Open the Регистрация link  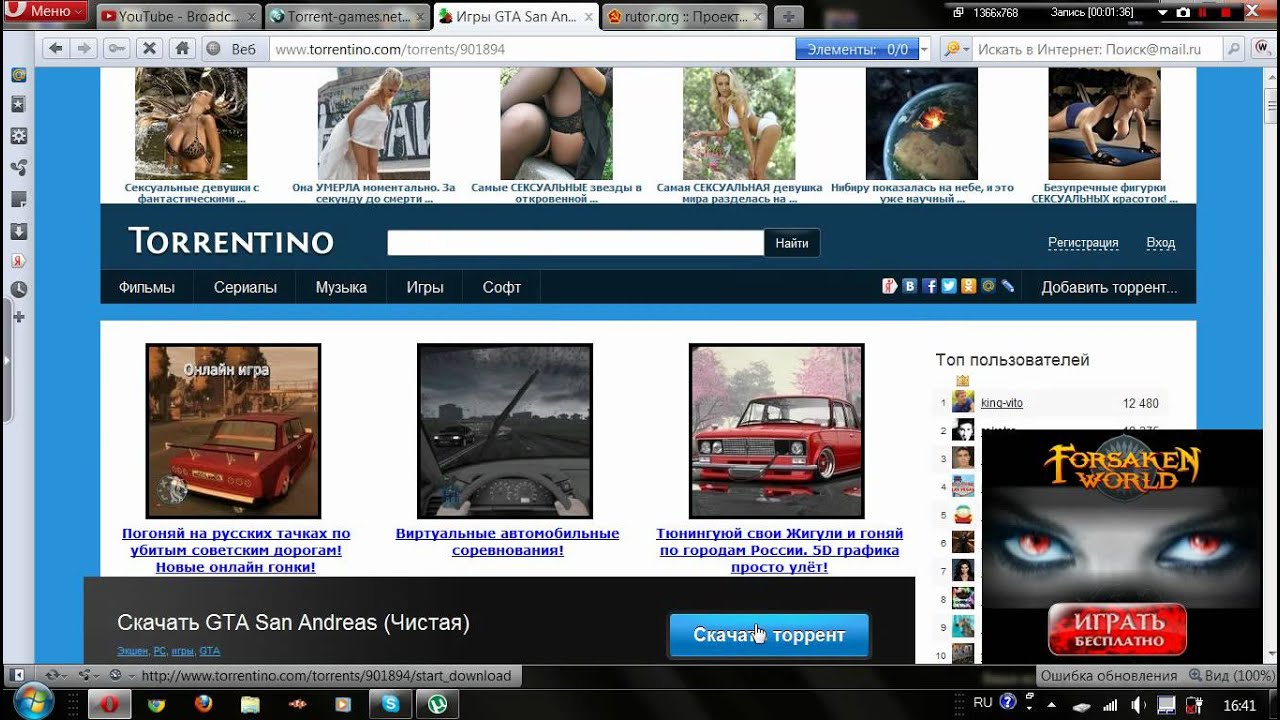1083,243
